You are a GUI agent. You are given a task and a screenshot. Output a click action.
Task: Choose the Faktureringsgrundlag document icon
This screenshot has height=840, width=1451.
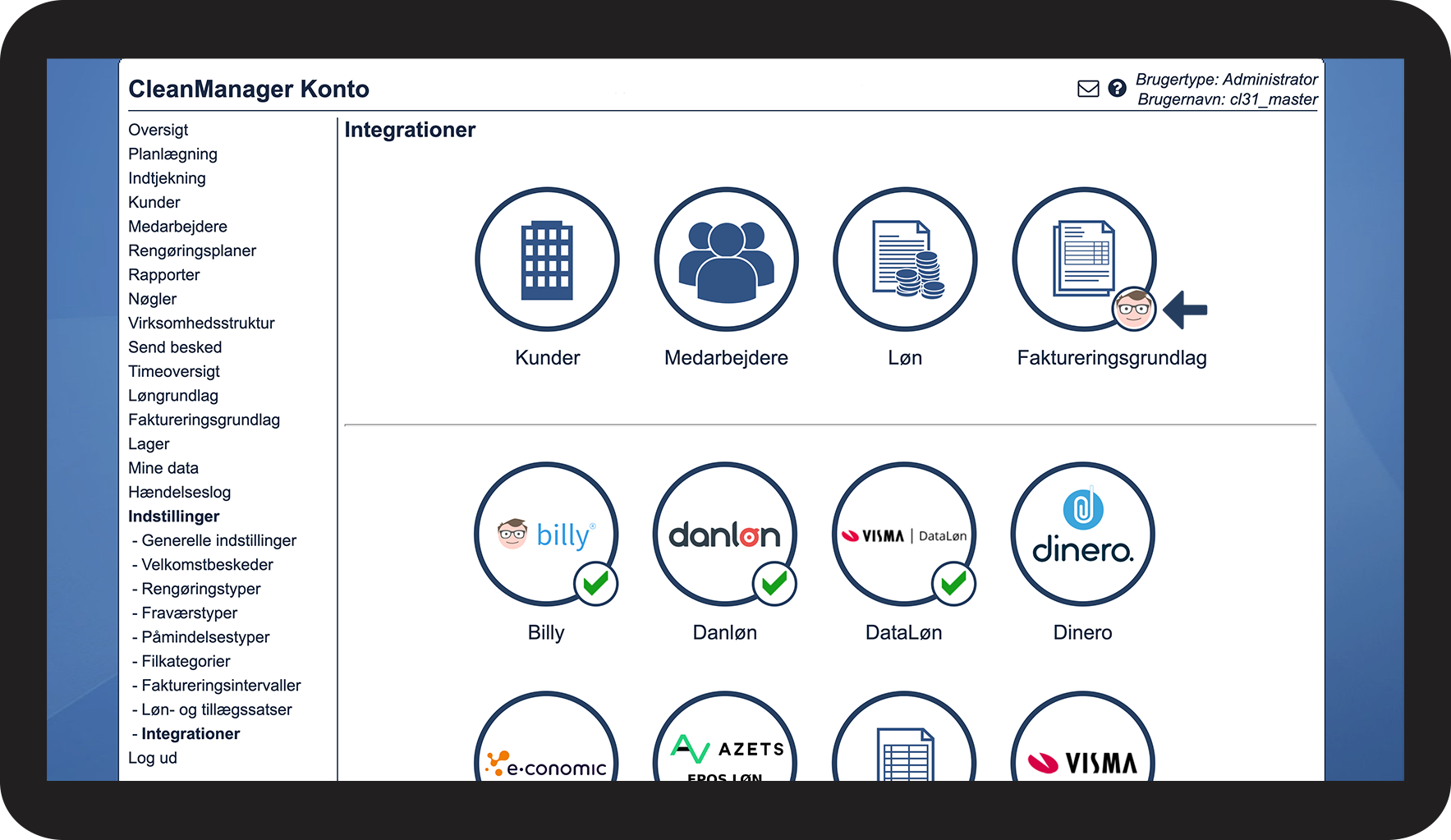click(1084, 259)
